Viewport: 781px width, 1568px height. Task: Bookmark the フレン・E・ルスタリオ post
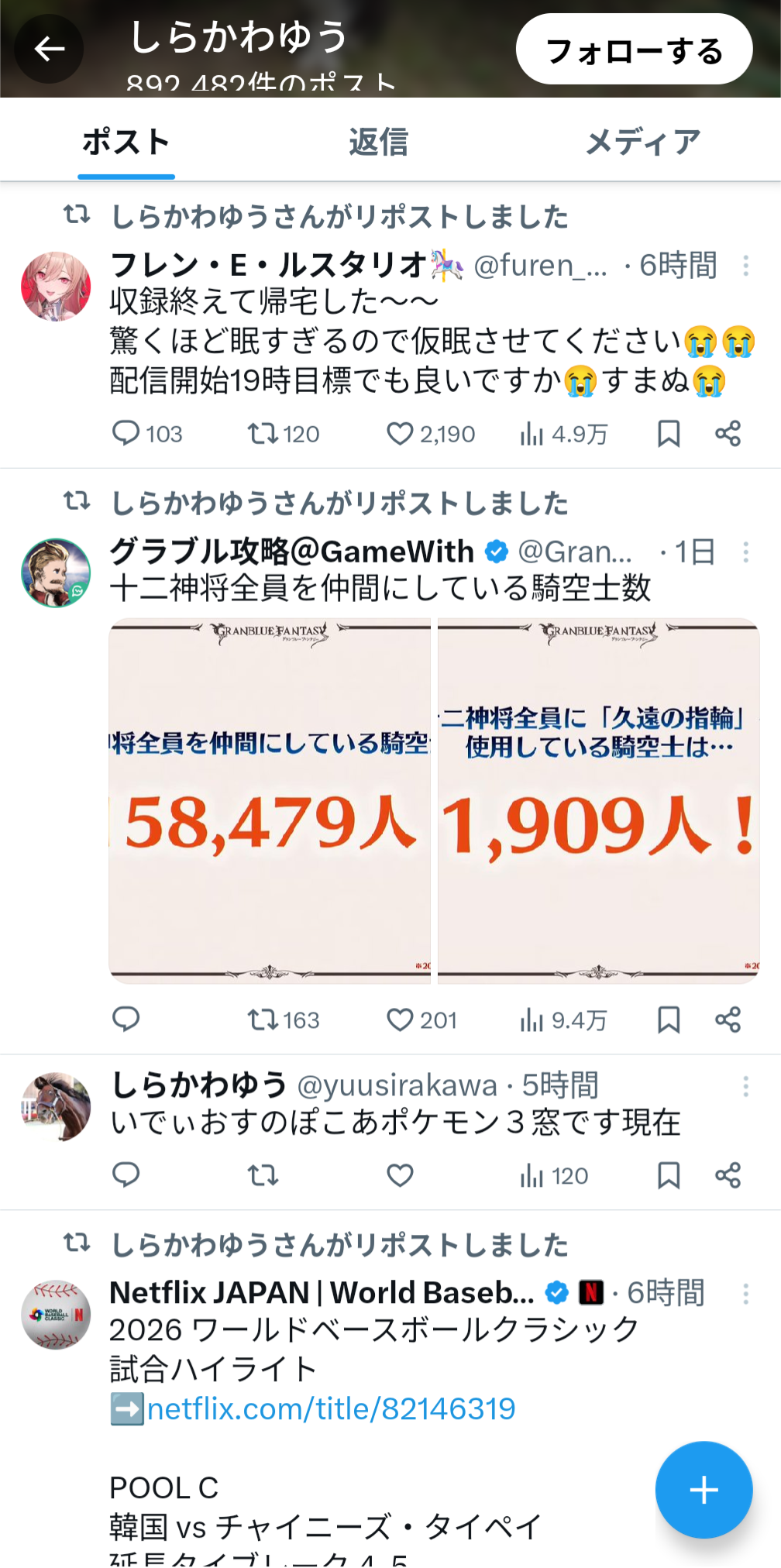669,434
